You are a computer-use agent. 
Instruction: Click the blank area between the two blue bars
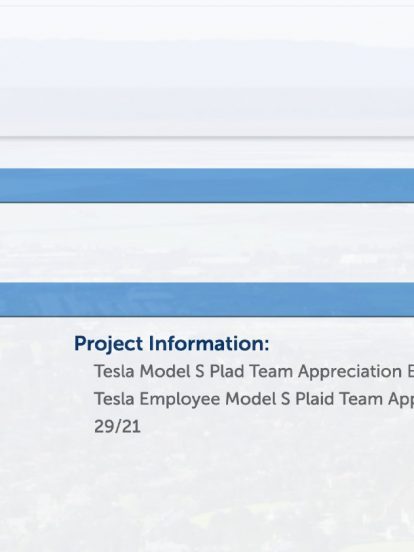[x=207, y=243]
